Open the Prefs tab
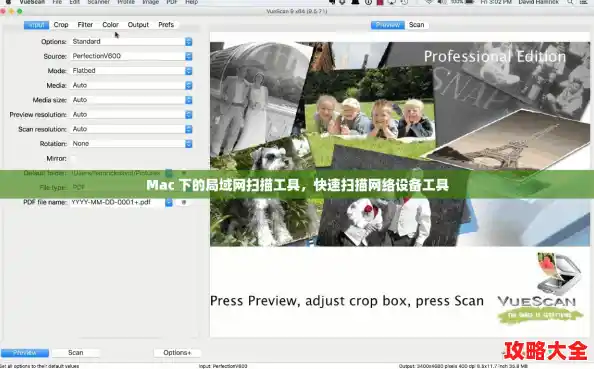 coord(166,25)
